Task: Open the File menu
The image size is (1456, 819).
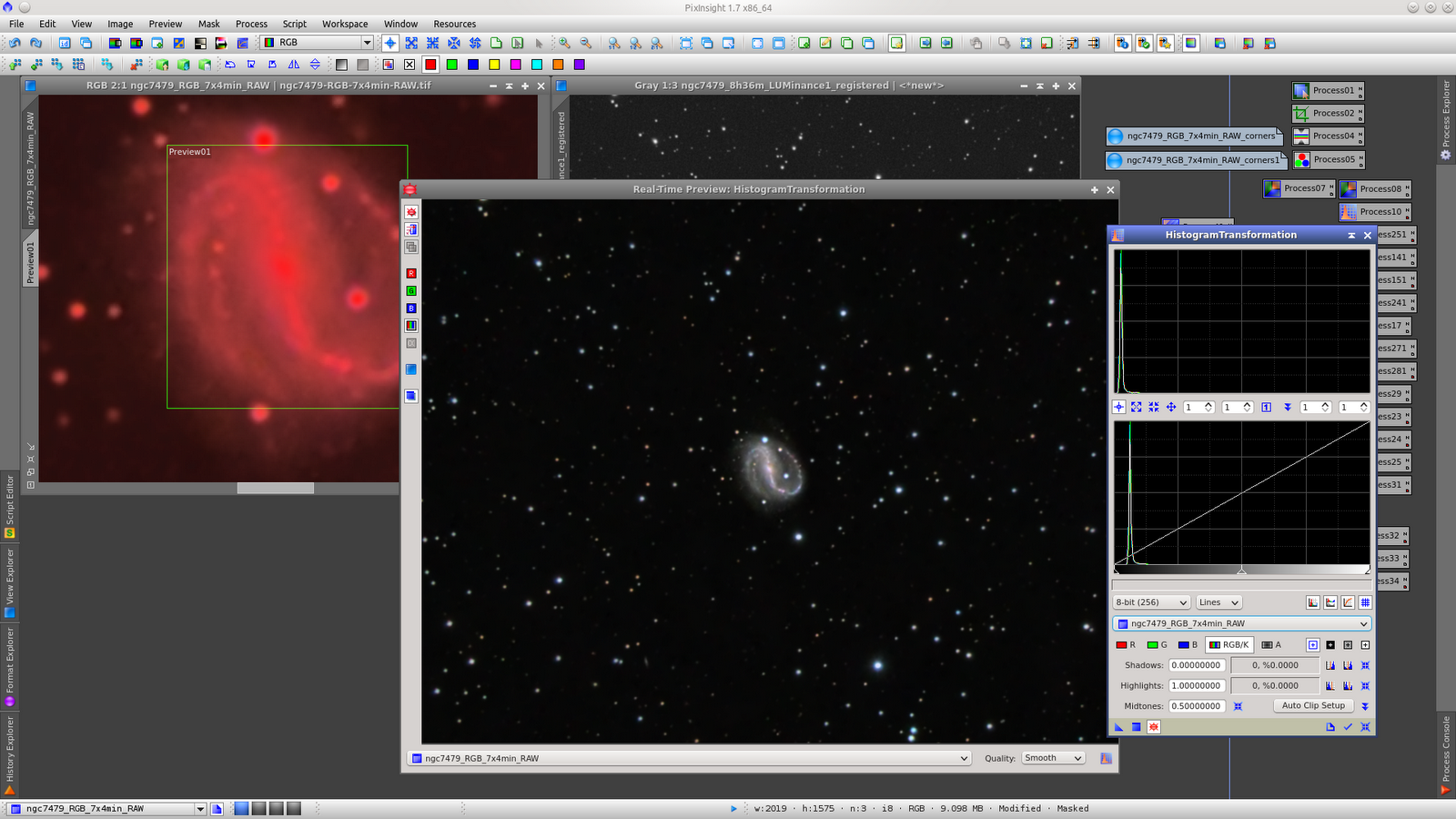Action: coord(16,25)
